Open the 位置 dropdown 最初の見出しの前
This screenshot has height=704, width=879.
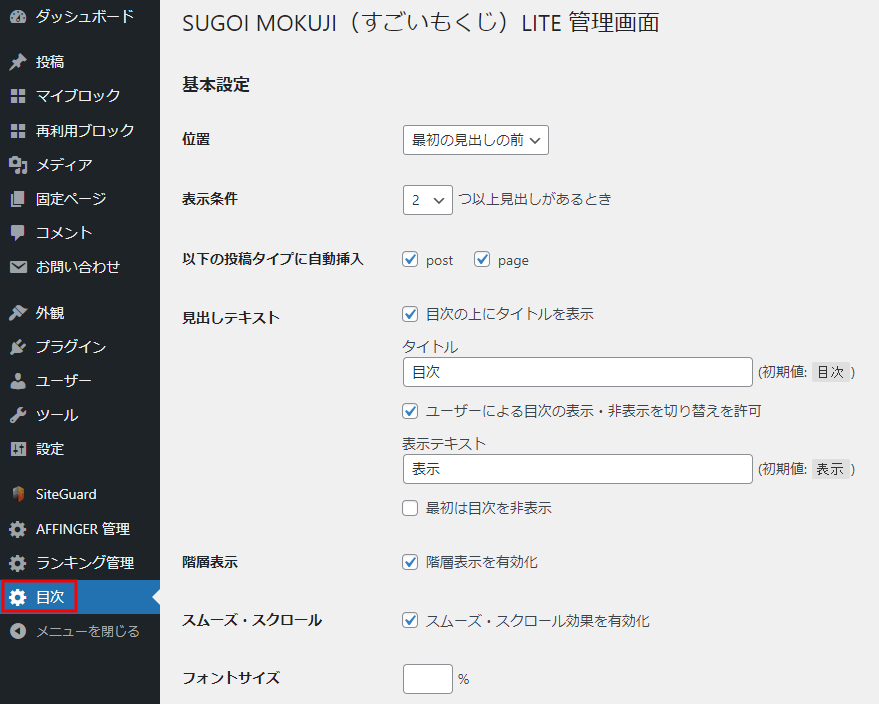pyautogui.click(x=475, y=140)
